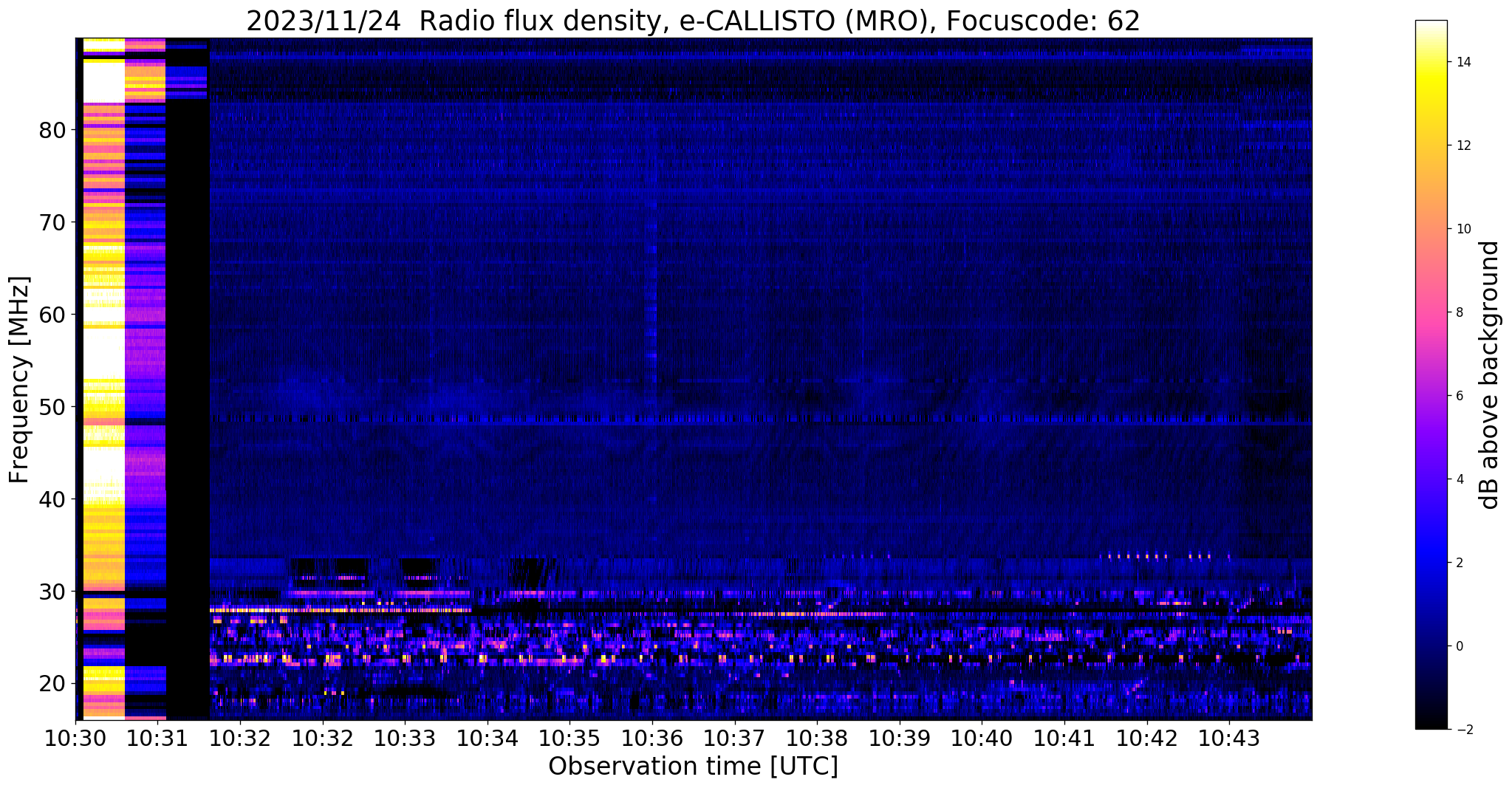This screenshot has height=788, width=1512.
Task: Click frequency tick label 50
Action: click(52, 407)
